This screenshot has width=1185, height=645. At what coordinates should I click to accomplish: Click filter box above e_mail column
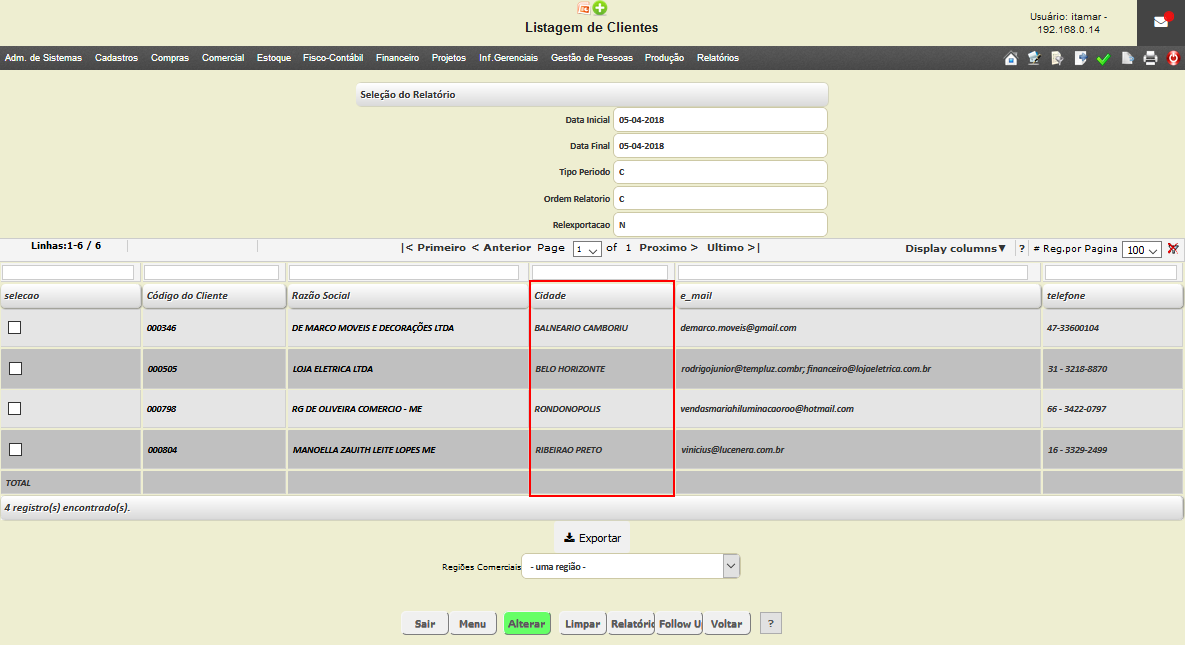tap(852, 272)
